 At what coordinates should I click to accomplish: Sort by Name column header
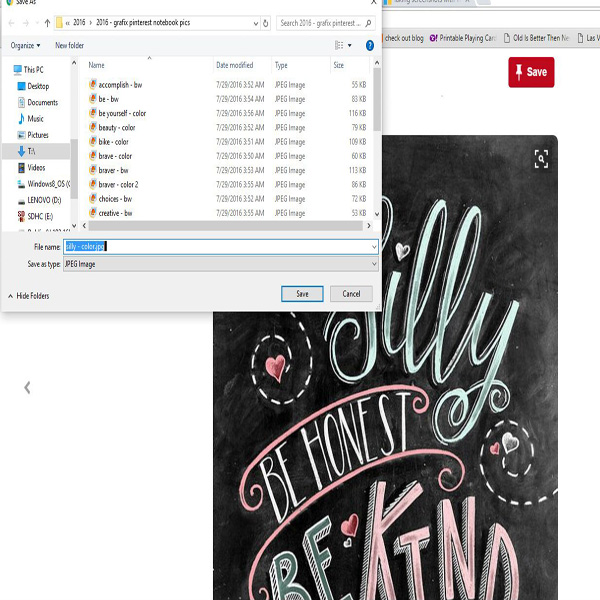tap(96, 65)
